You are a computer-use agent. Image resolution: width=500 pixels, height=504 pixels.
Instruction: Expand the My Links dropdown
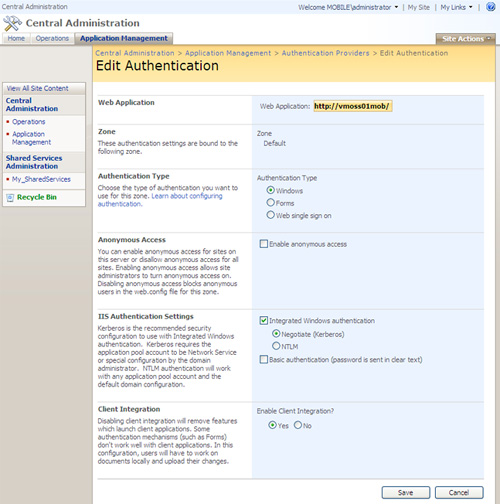(456, 7)
